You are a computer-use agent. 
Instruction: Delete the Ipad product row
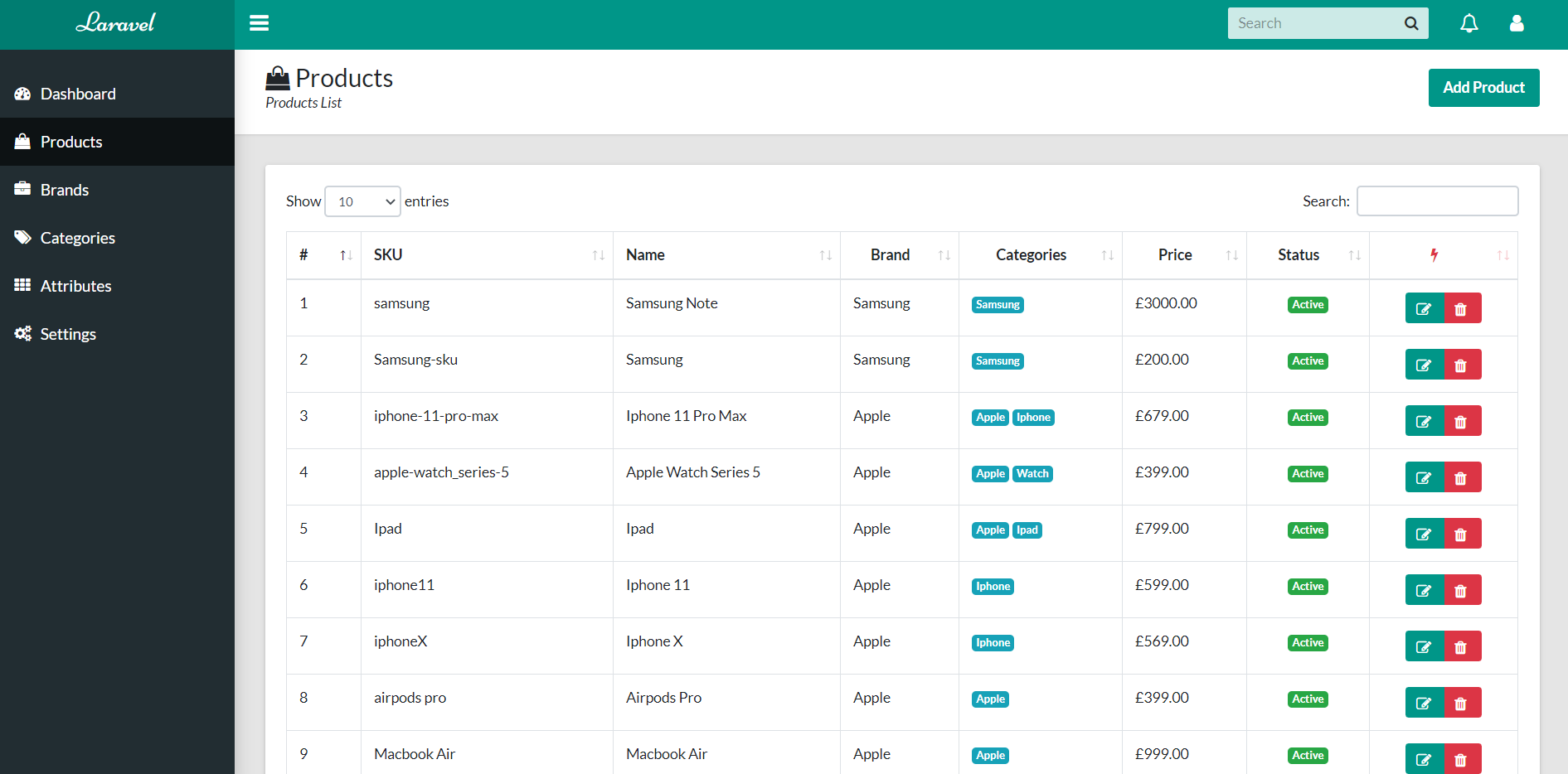[1461, 534]
